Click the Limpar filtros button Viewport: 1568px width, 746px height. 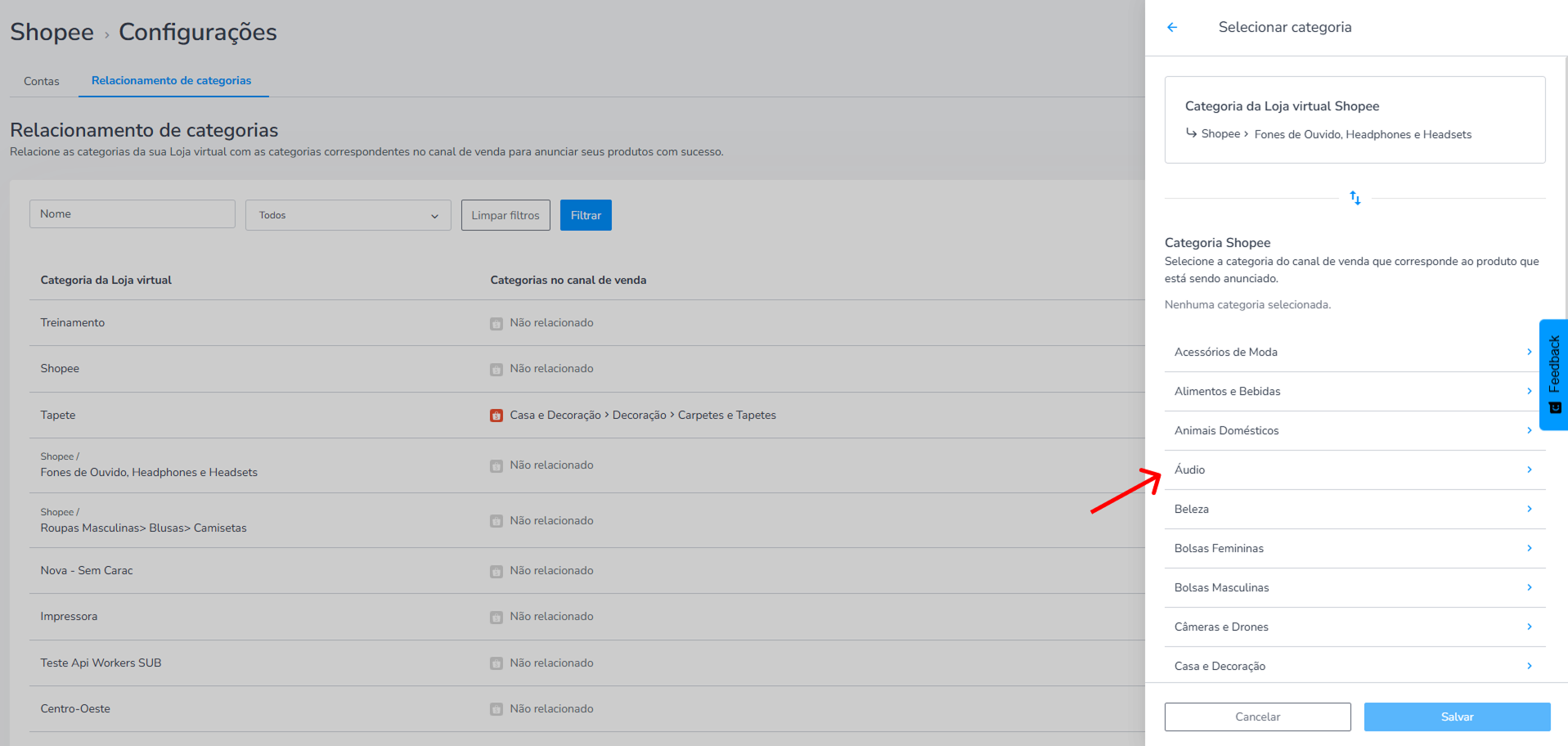pos(505,215)
